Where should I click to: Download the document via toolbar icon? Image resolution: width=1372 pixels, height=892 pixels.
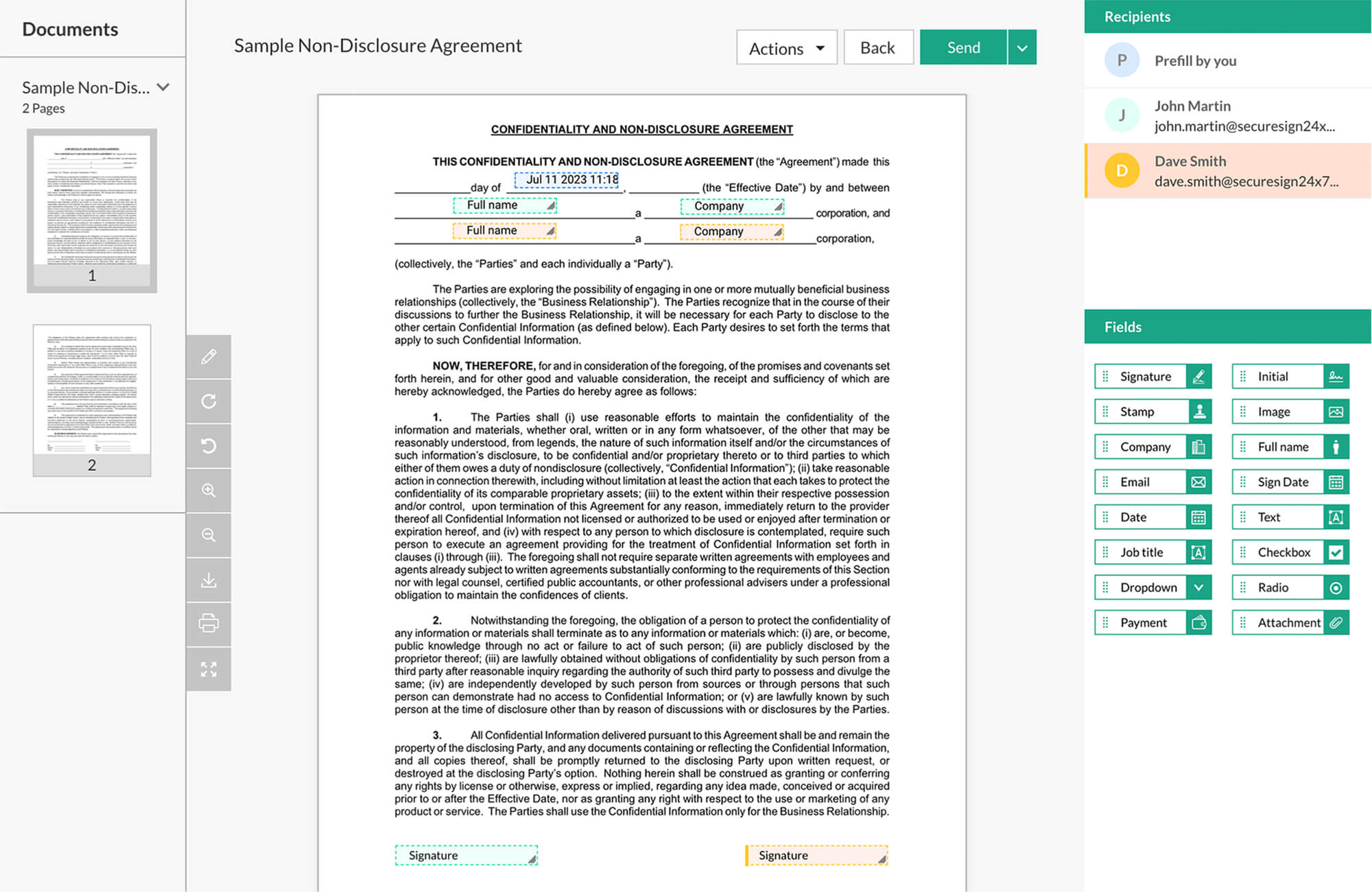[209, 580]
